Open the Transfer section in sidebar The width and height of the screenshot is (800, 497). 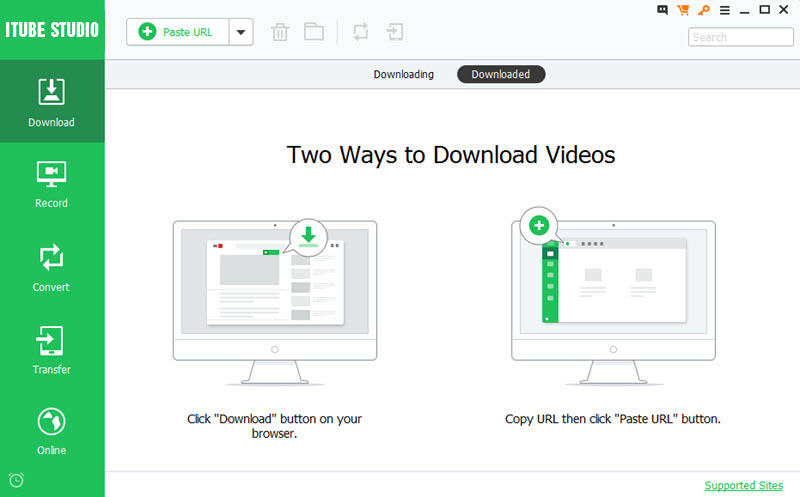point(52,350)
